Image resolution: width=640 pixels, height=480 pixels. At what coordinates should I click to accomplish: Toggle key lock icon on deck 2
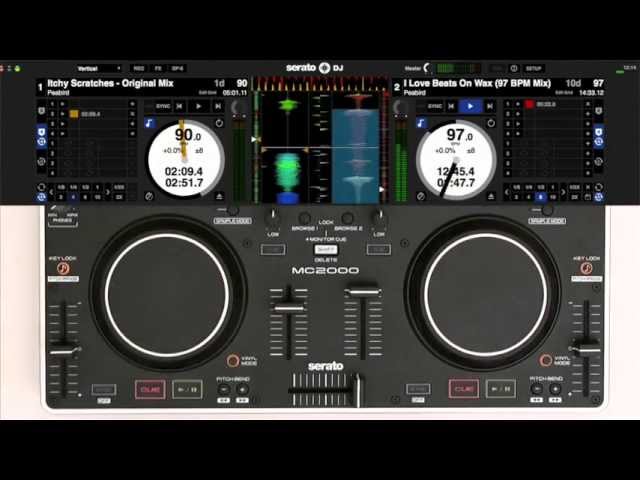point(421,123)
